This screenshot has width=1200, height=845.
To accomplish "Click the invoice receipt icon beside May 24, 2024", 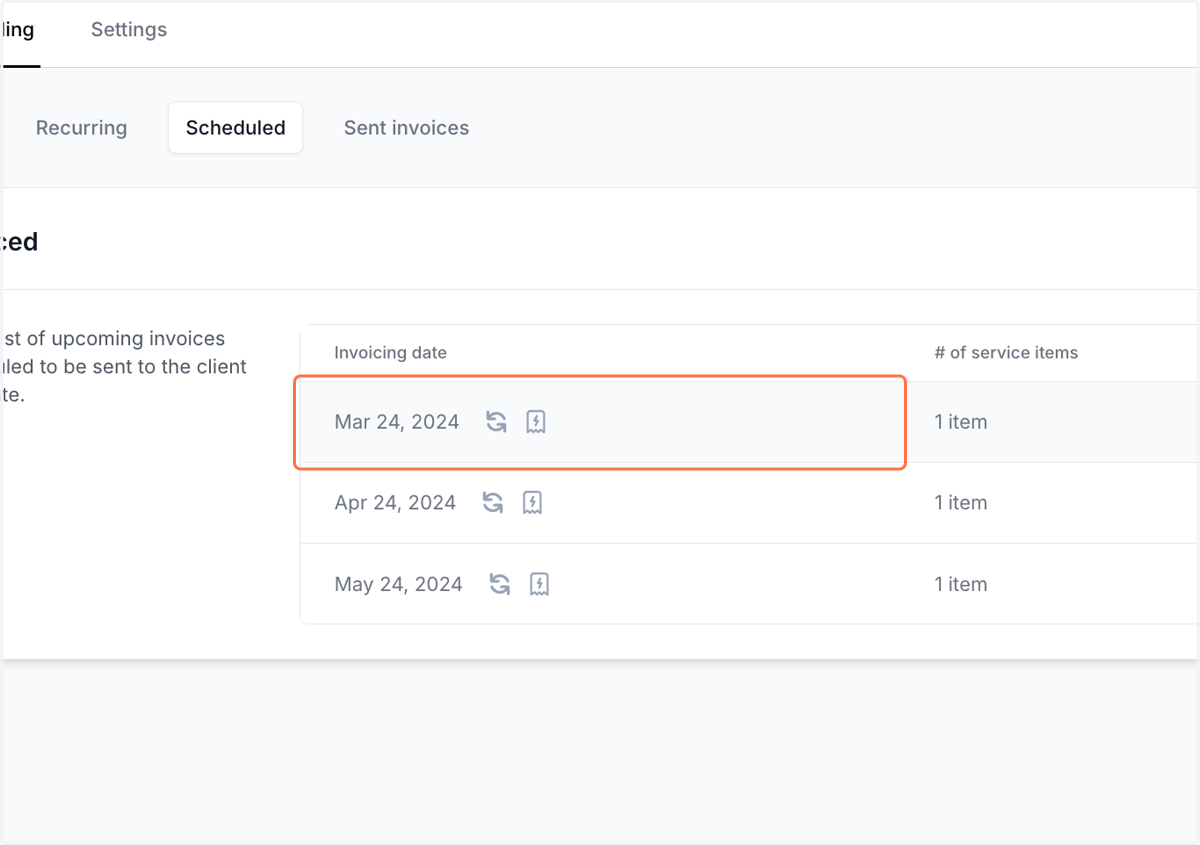I will 540,584.
